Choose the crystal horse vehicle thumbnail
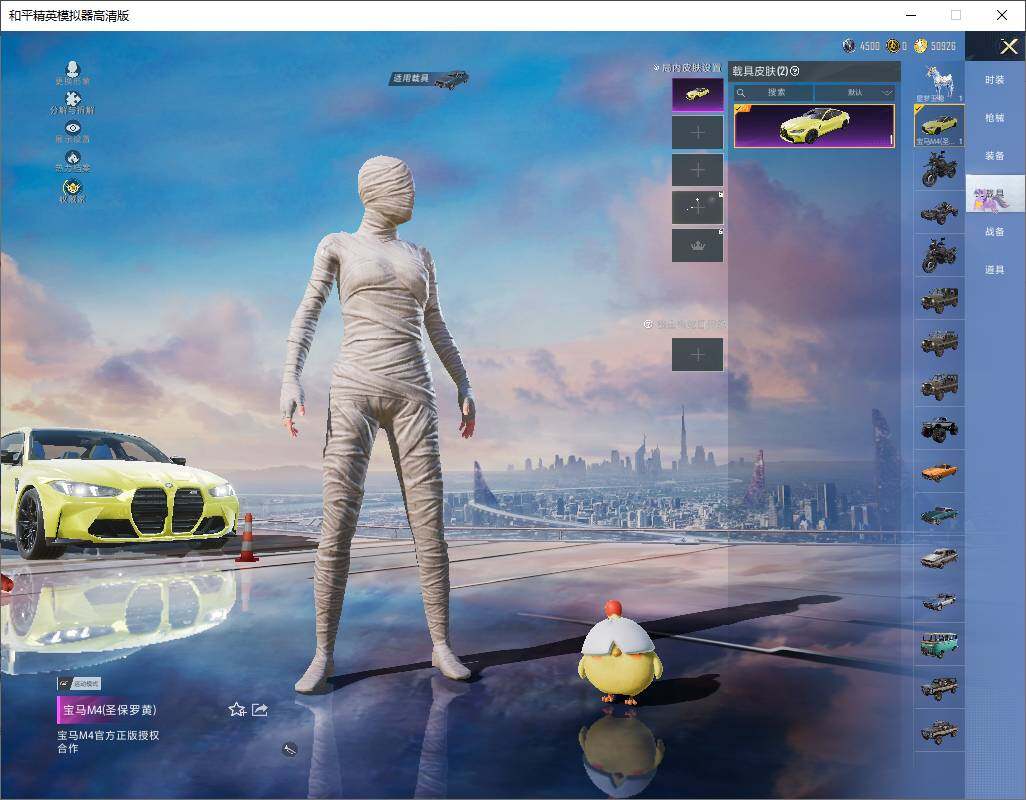The image size is (1026, 800). pyautogui.click(x=939, y=82)
